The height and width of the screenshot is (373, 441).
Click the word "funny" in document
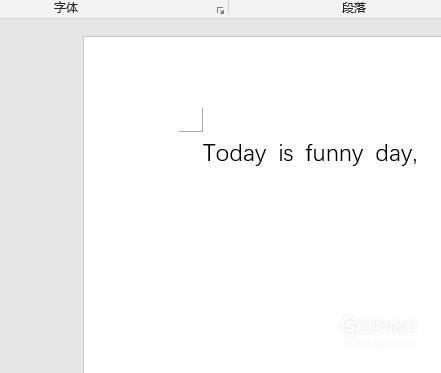tap(334, 154)
